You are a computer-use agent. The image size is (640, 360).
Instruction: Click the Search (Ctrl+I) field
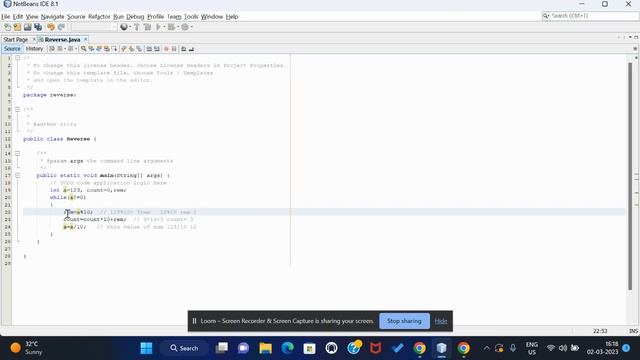pyautogui.click(x=590, y=16)
